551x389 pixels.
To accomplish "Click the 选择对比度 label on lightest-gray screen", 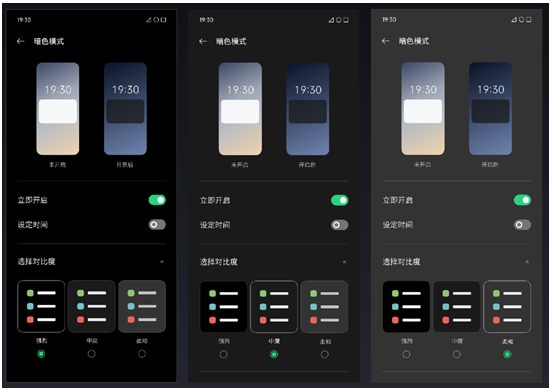I will pyautogui.click(x=401, y=262).
